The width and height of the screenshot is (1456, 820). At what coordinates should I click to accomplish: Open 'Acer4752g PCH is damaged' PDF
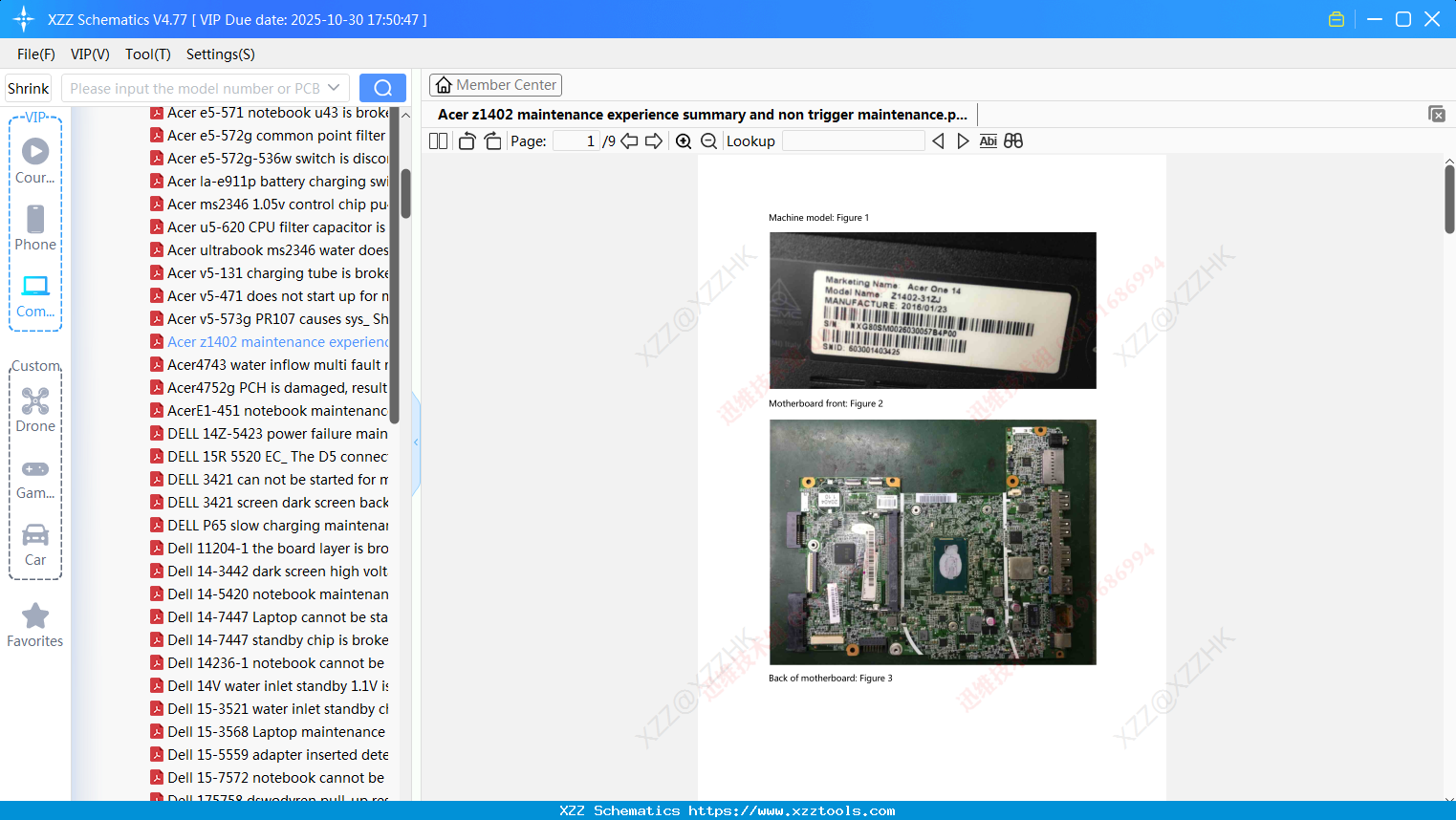pos(270,388)
